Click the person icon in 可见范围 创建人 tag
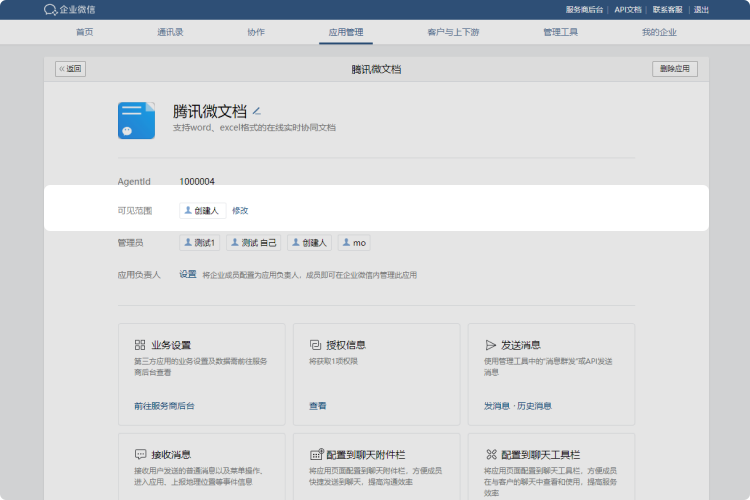 click(188, 210)
